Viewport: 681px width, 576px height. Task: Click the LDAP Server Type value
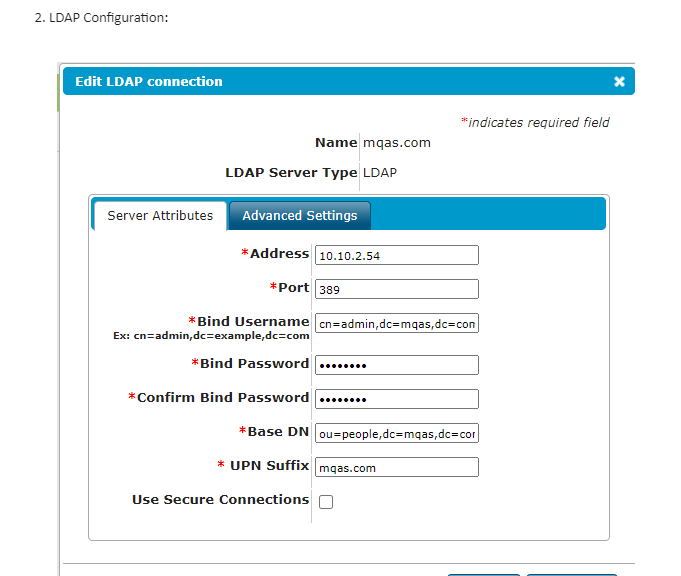point(380,173)
